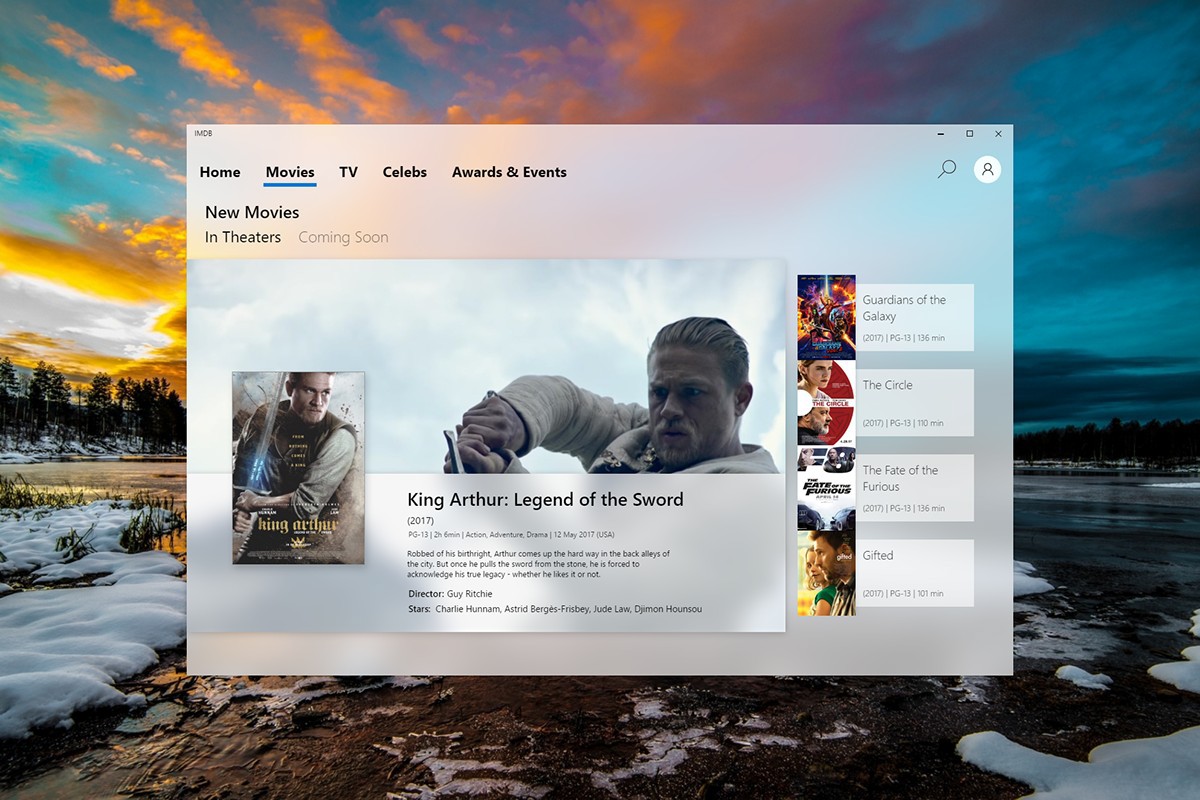Click Gifted's '(2017) | PG-13 | 101 min' text
Image resolution: width=1200 pixels, height=800 pixels.
903,594
